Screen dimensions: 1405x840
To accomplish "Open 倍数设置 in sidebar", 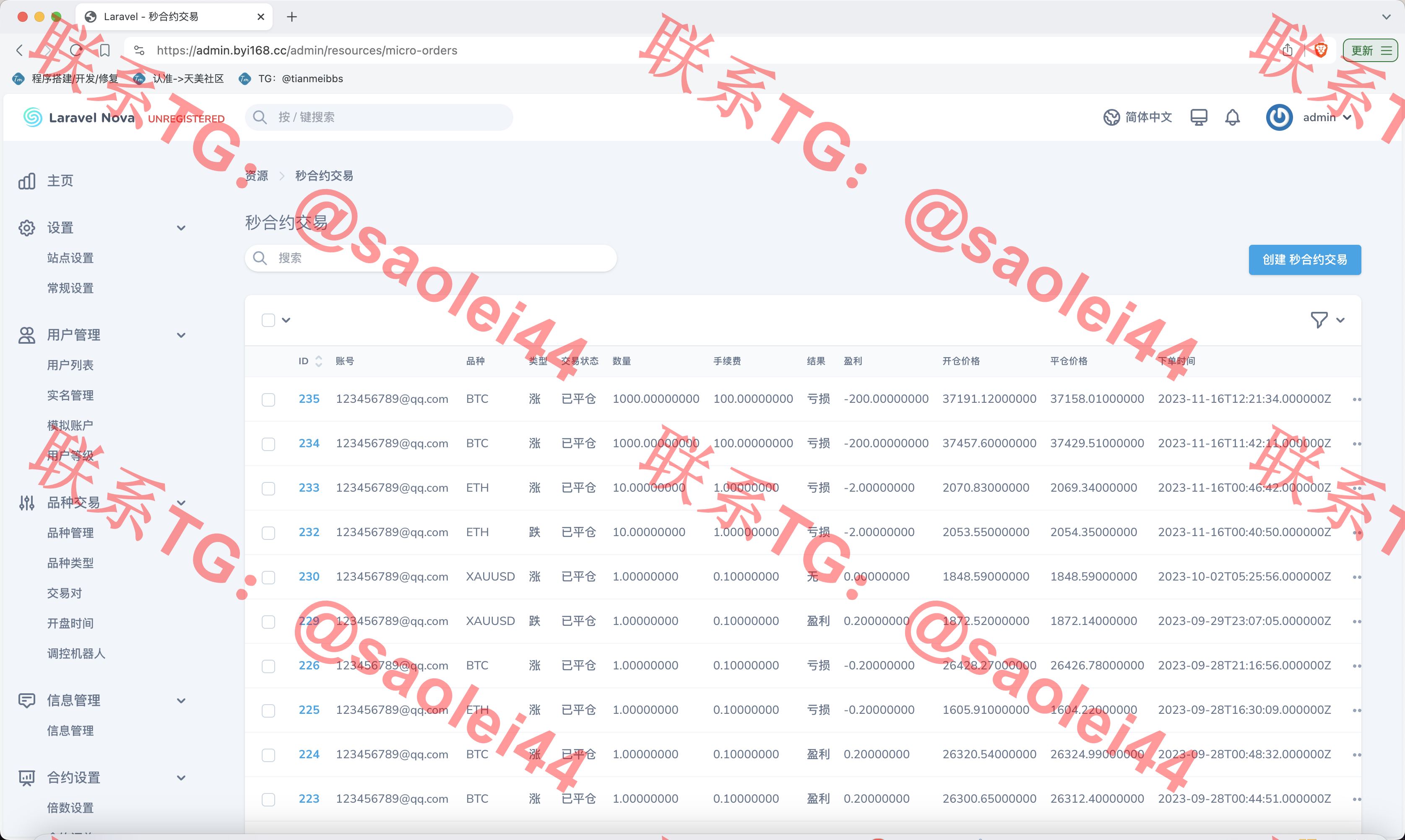I will click(70, 808).
